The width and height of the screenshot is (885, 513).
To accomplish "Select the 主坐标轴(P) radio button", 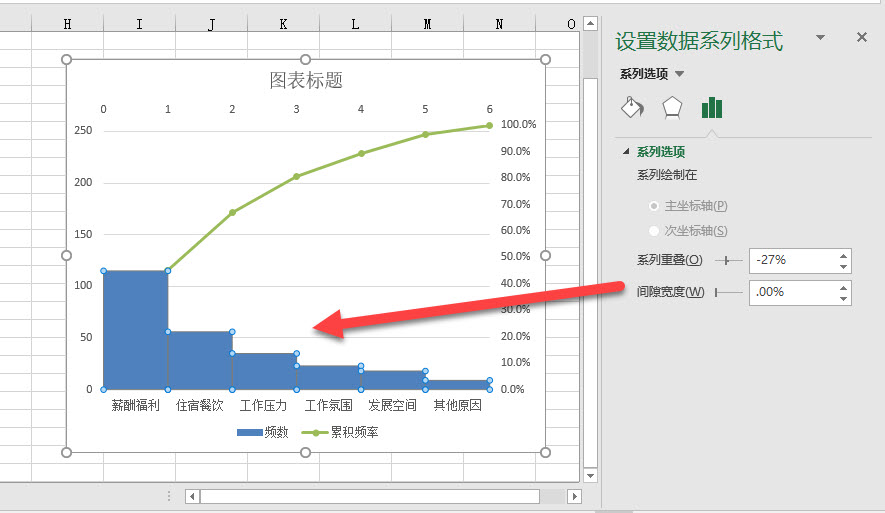I will point(654,206).
